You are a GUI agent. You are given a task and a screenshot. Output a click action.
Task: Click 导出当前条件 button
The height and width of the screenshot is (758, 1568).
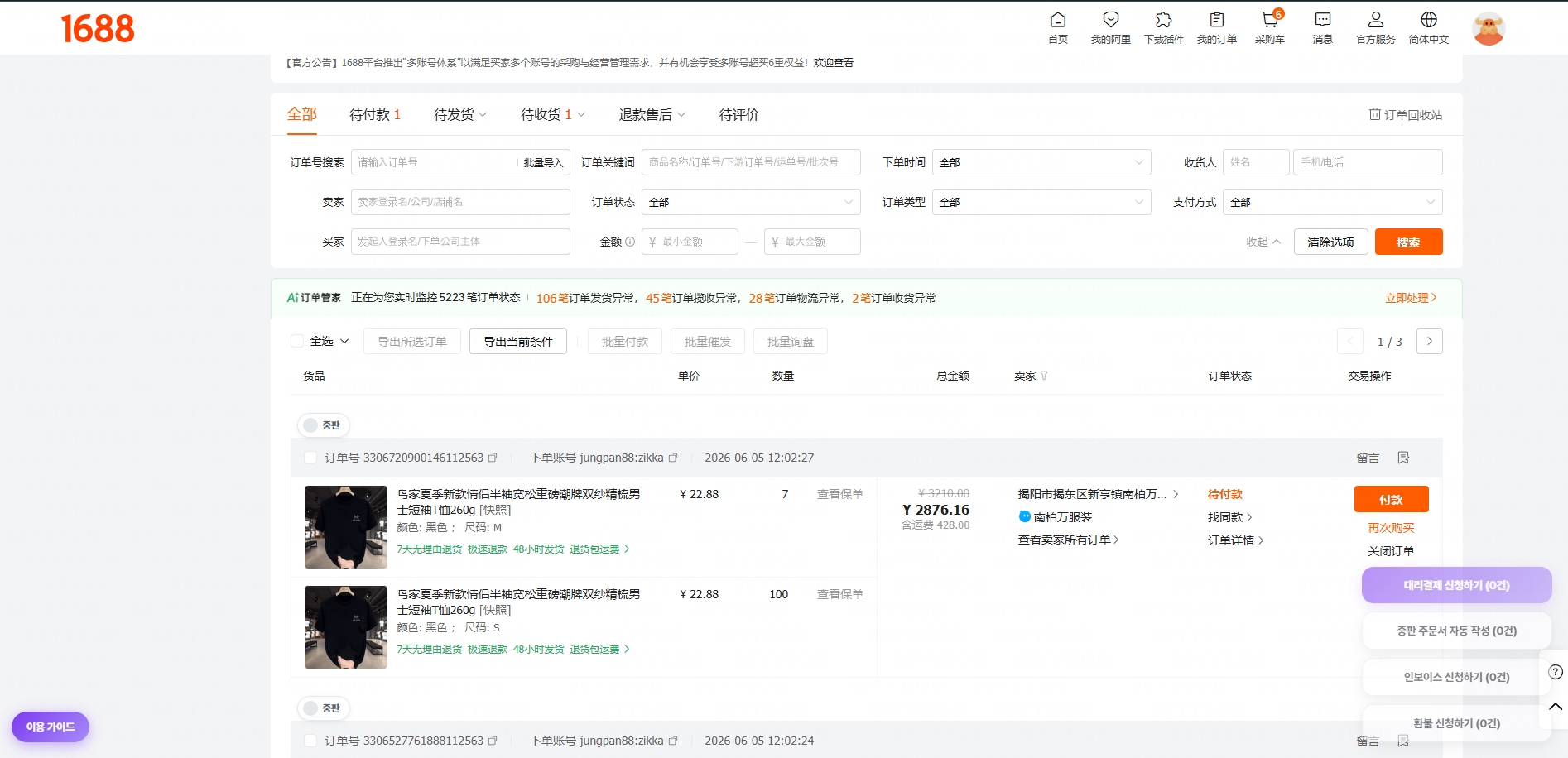518,341
